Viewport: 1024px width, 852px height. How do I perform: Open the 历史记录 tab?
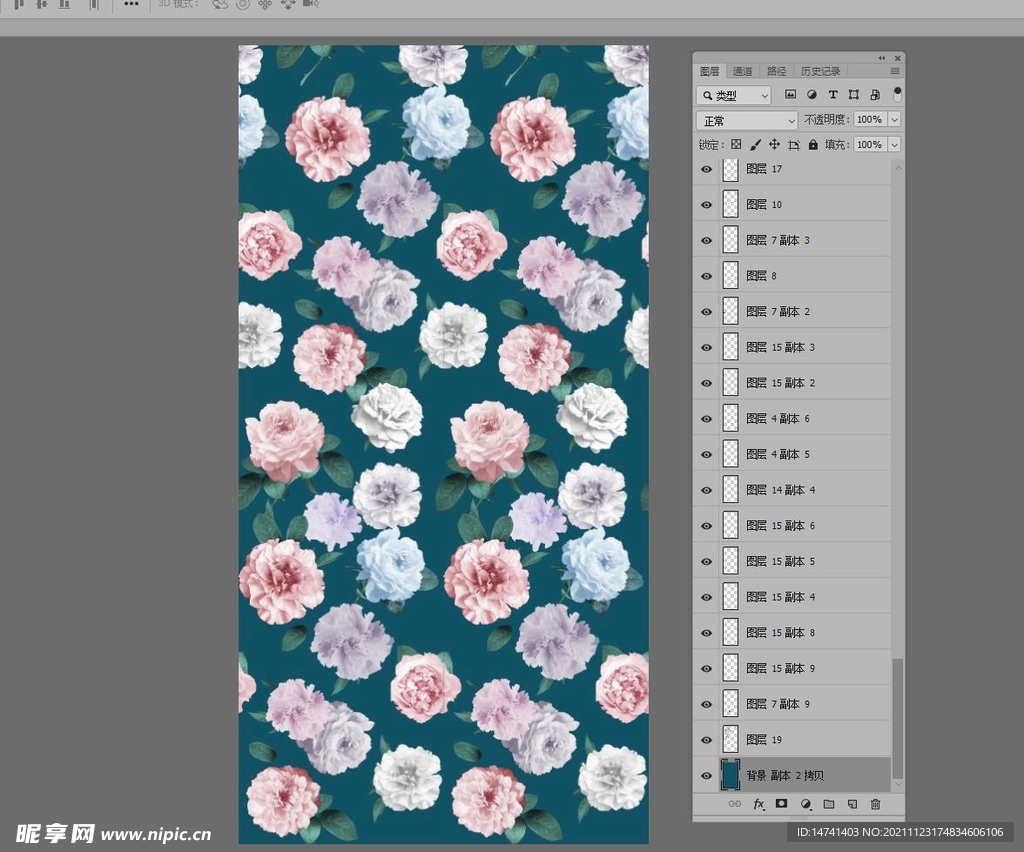[x=820, y=71]
